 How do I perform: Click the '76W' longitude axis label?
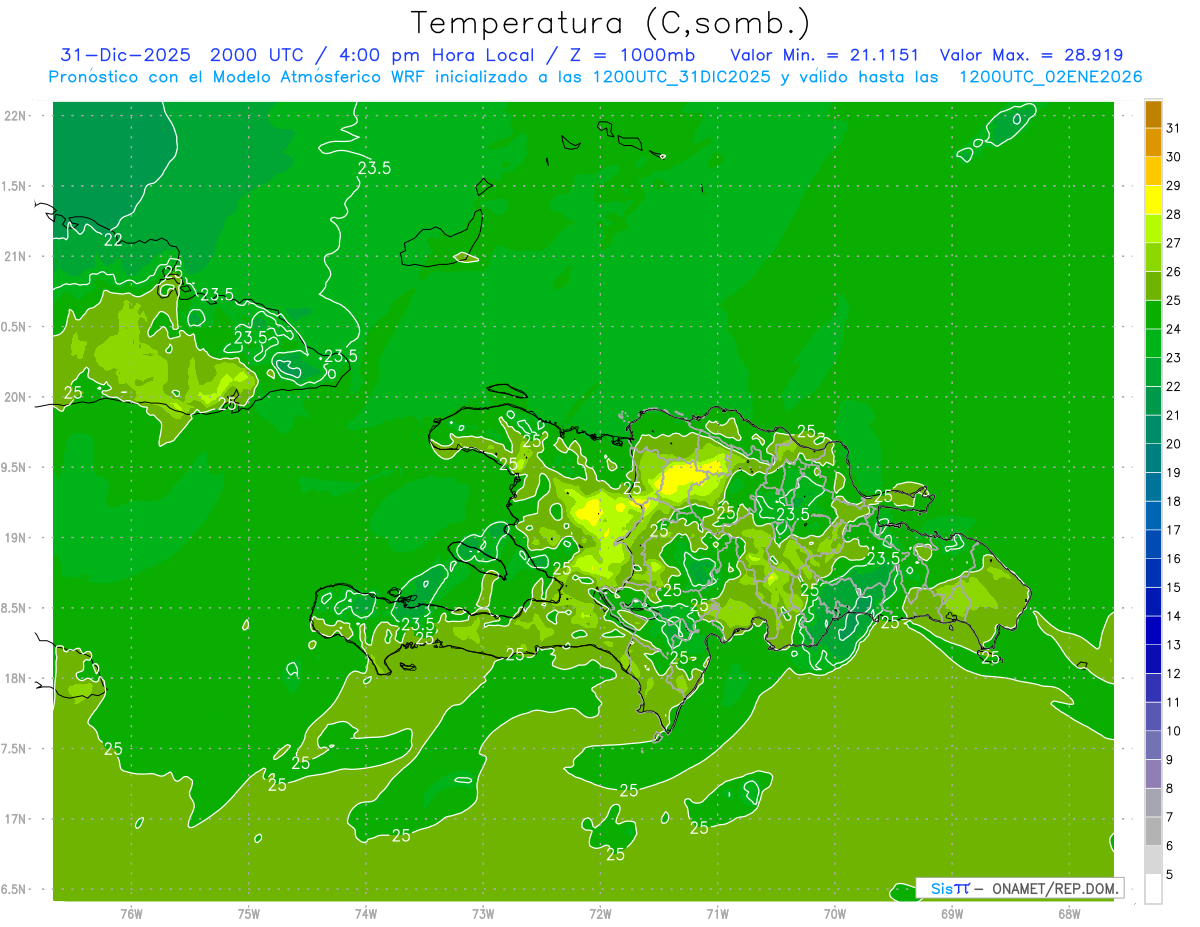point(131,914)
